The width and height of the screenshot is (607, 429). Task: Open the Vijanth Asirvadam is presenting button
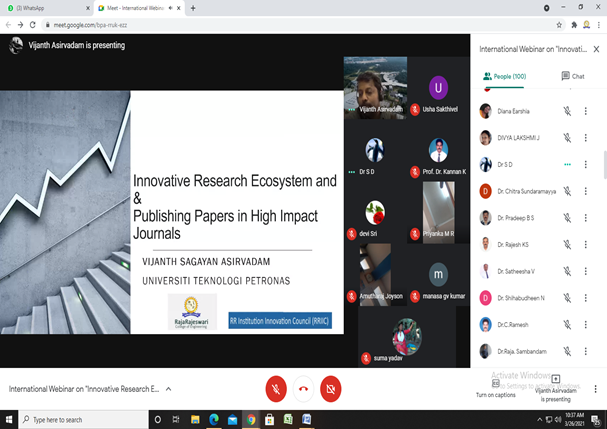coord(556,389)
